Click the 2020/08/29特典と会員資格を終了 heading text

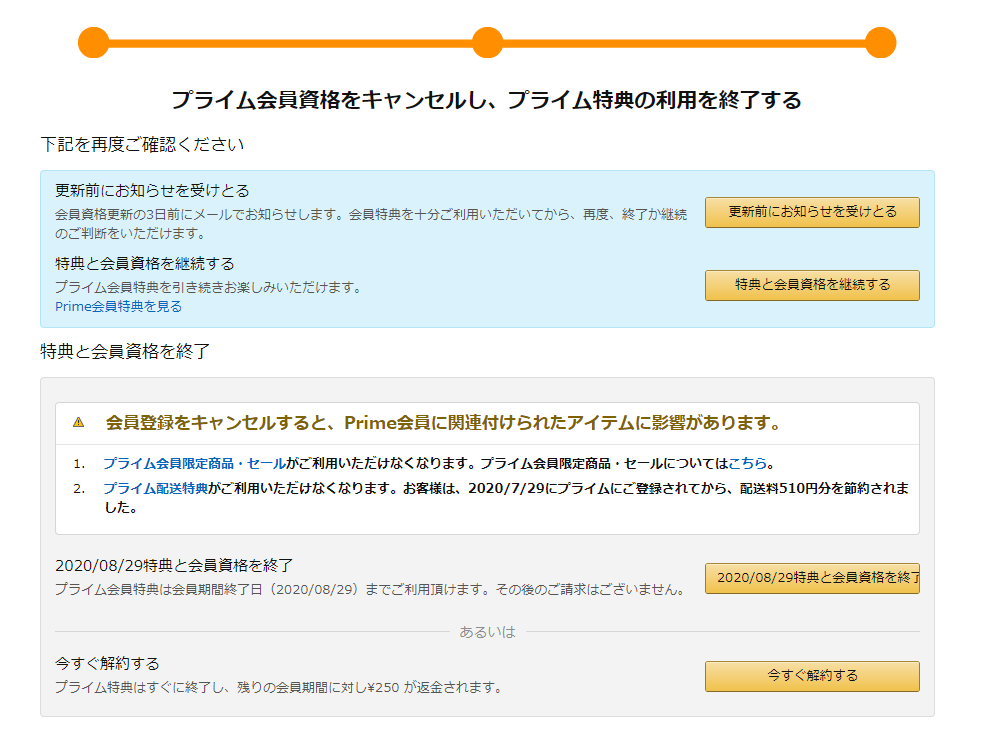pyautogui.click(x=174, y=565)
